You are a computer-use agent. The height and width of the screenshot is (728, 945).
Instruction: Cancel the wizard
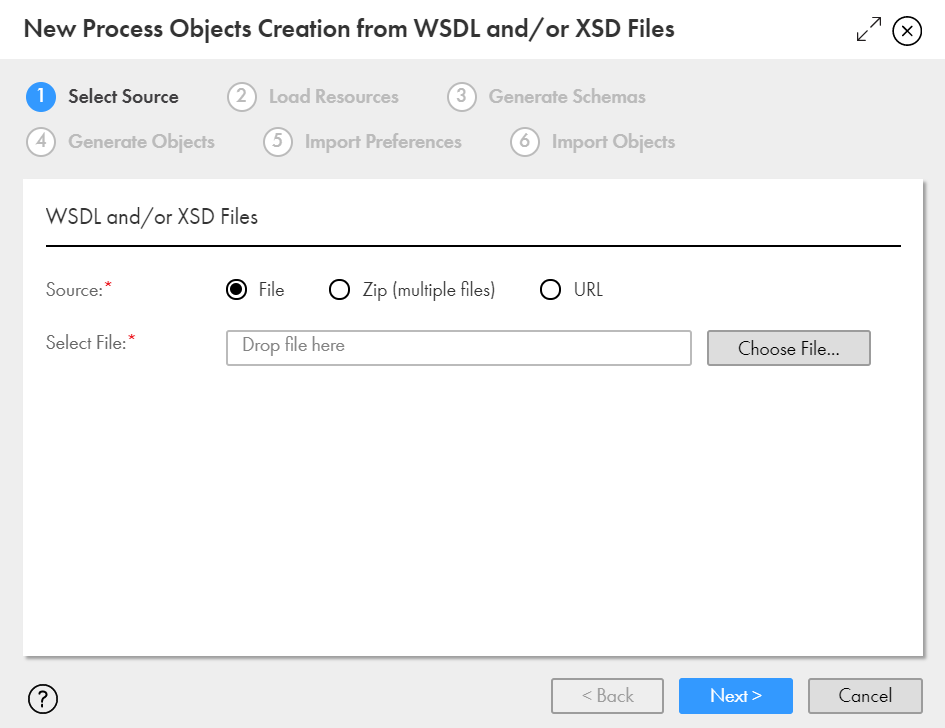coord(865,695)
